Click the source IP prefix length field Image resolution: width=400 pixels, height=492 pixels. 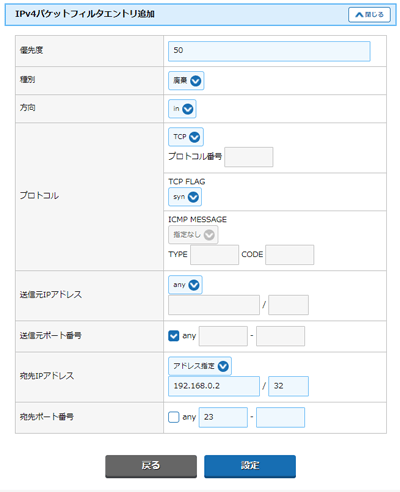288,305
